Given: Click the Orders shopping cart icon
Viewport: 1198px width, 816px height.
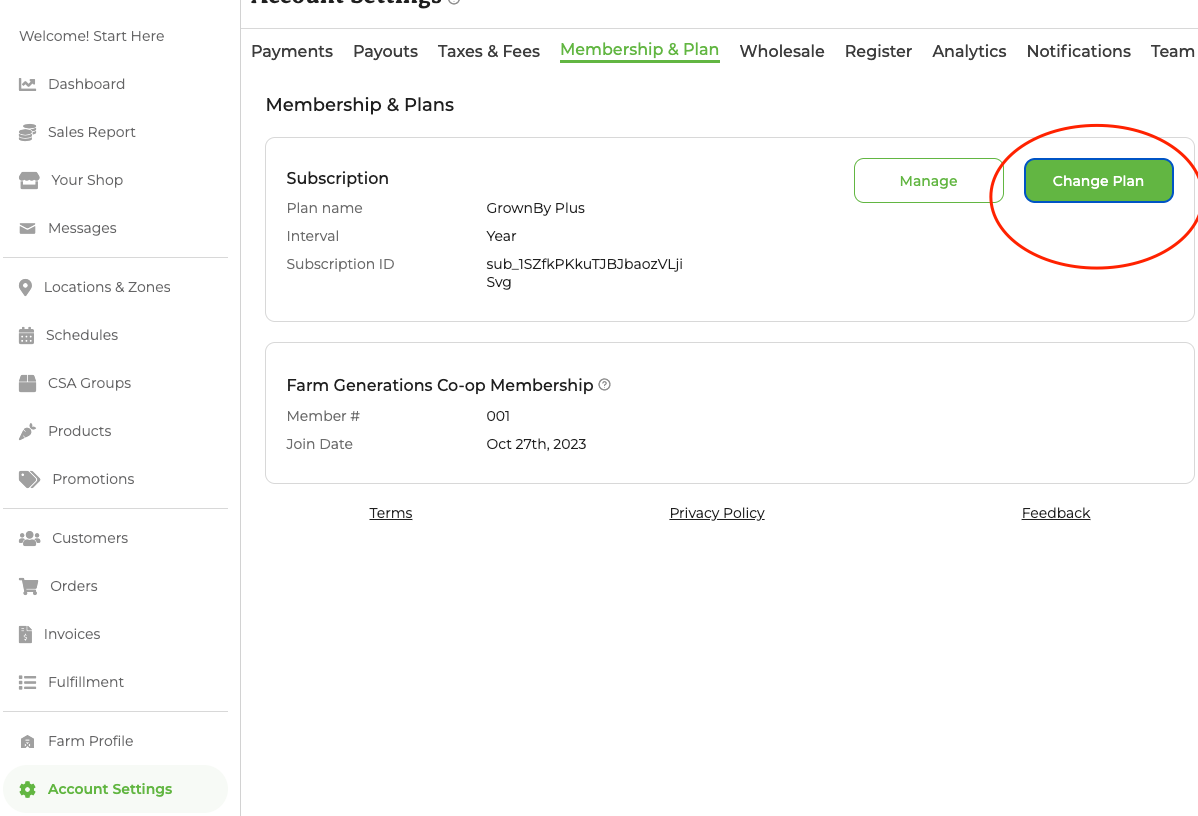Looking at the screenshot, I should pyautogui.click(x=29, y=586).
